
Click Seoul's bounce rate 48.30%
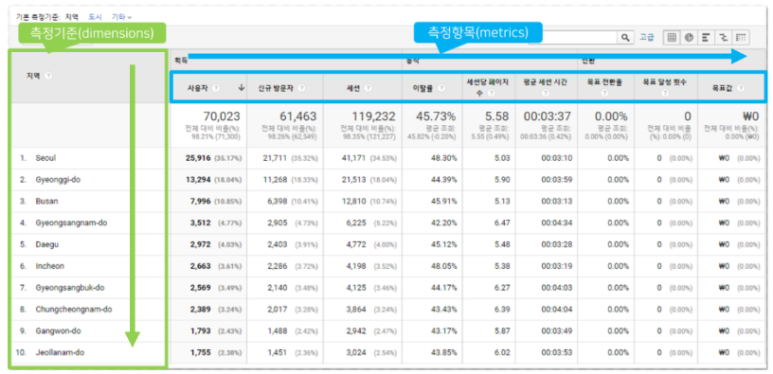pos(445,158)
